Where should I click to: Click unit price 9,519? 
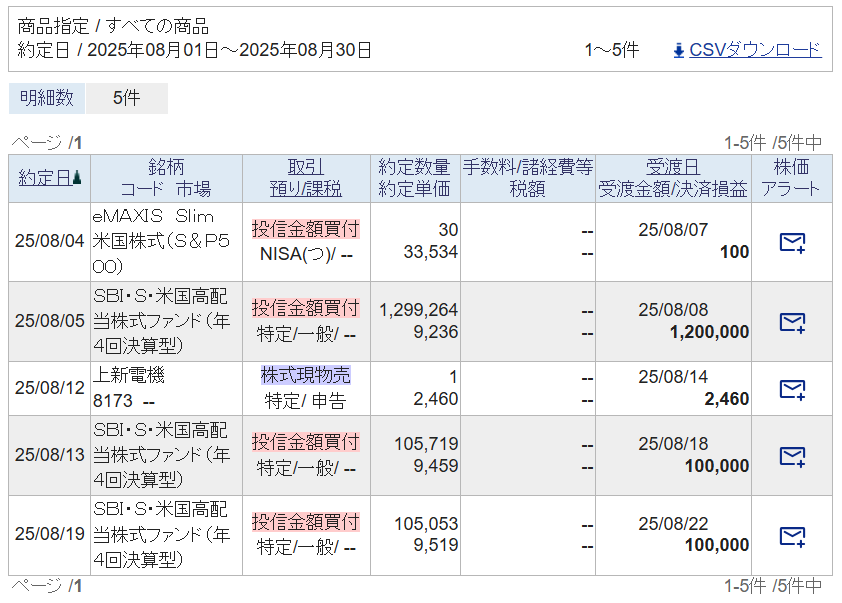[x=435, y=545]
